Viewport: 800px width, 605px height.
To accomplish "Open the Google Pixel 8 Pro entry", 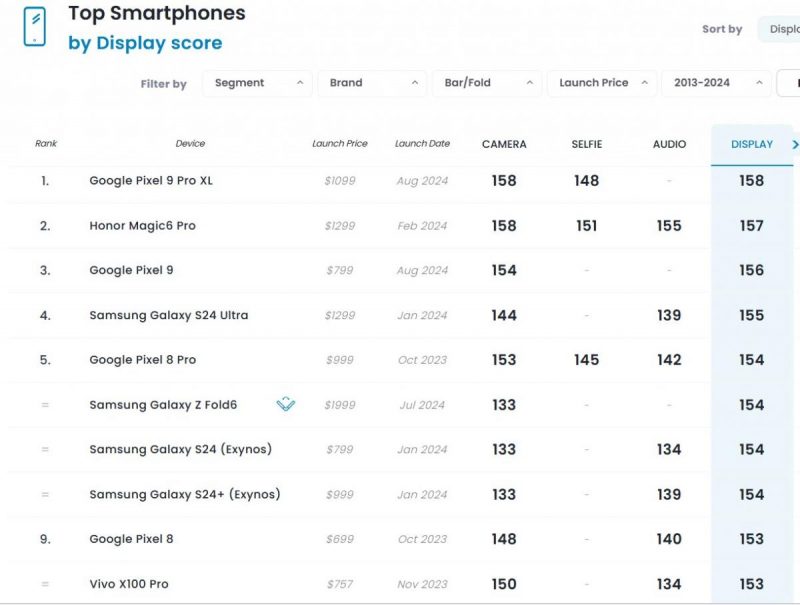I will [x=142, y=360].
